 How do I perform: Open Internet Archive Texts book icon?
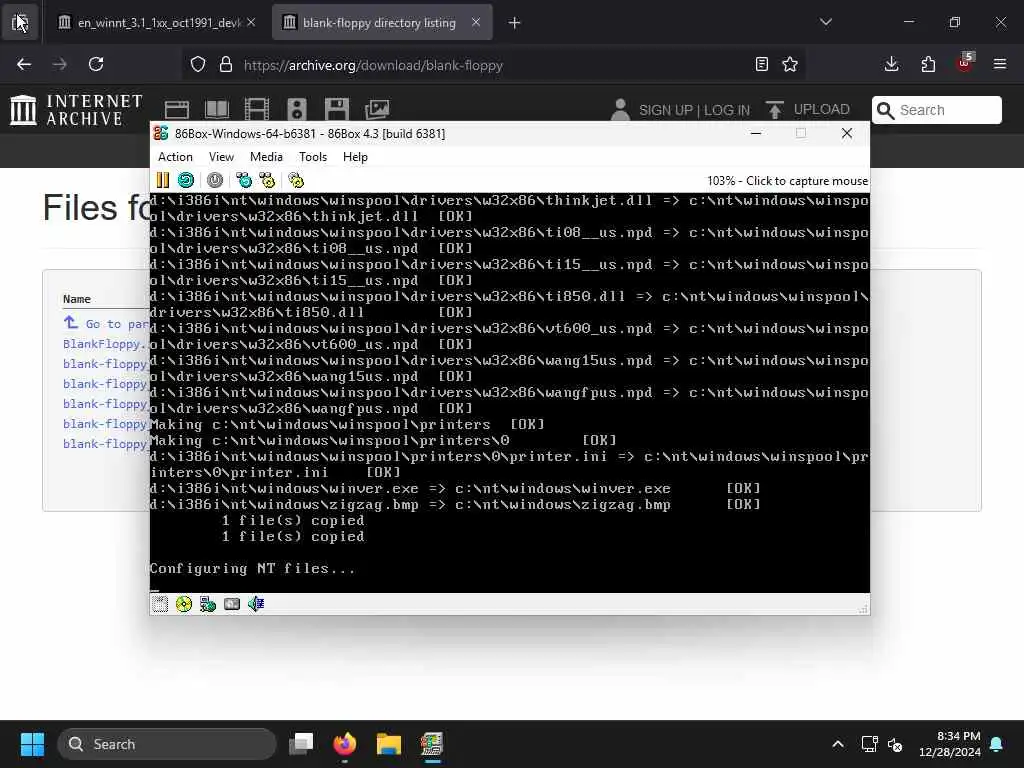click(217, 110)
